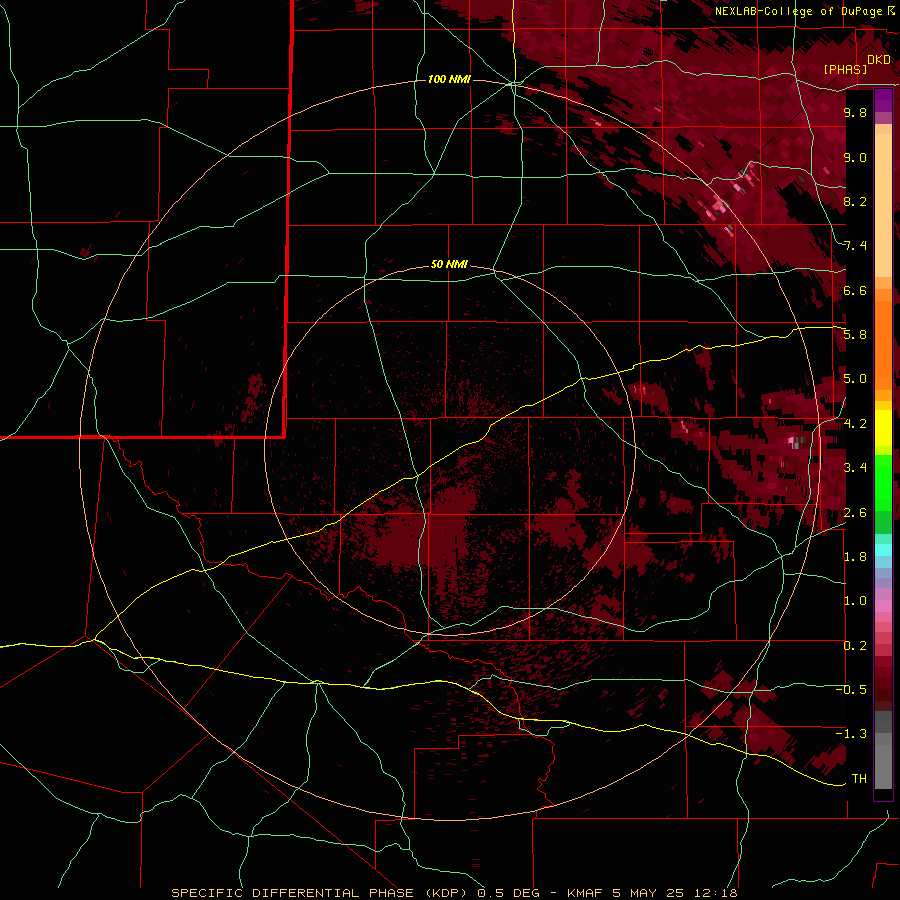The image size is (900, 900).
Task: Click the 8.2 scale value
Action: [x=855, y=201]
